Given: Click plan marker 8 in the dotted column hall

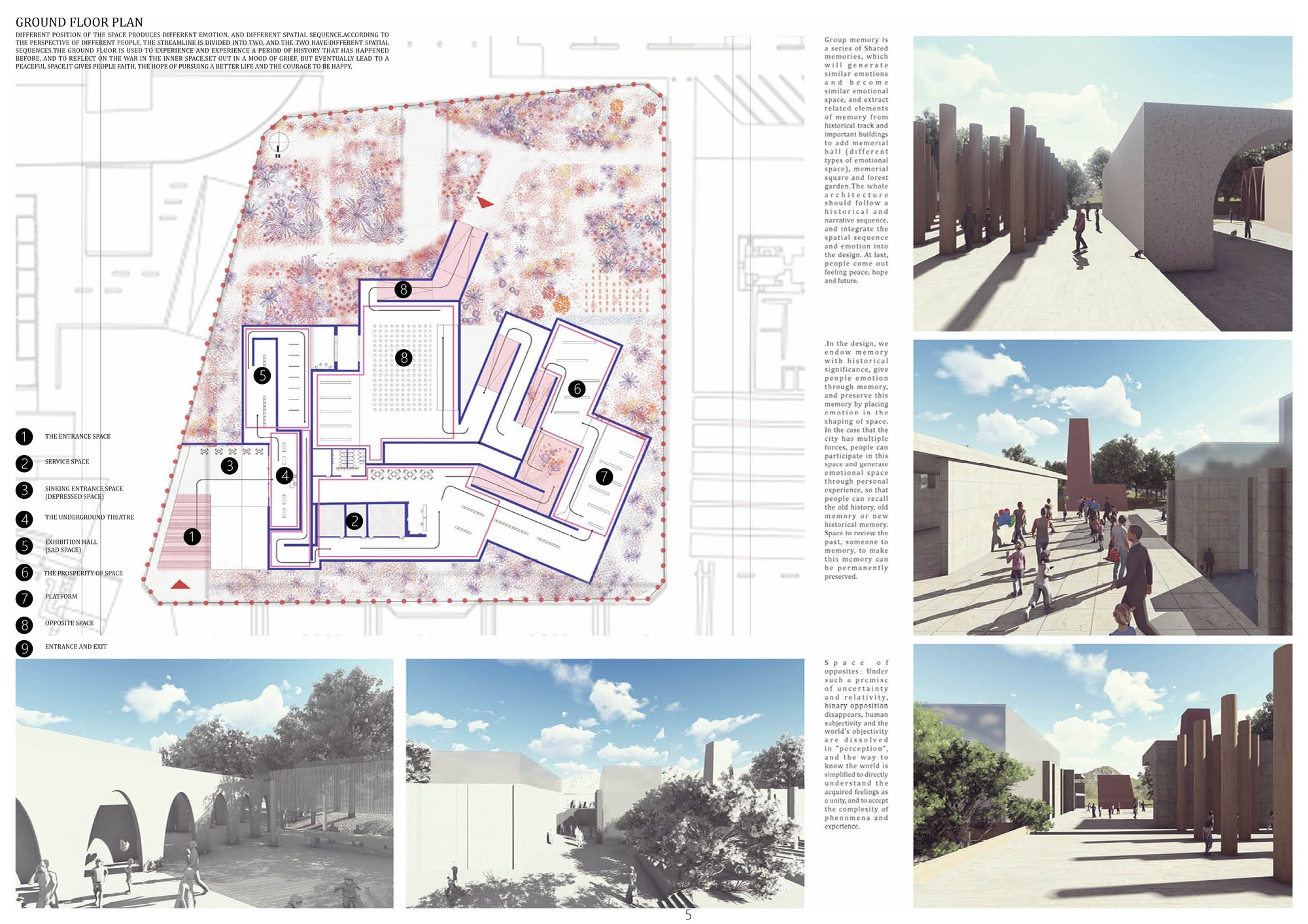Looking at the screenshot, I should [404, 358].
